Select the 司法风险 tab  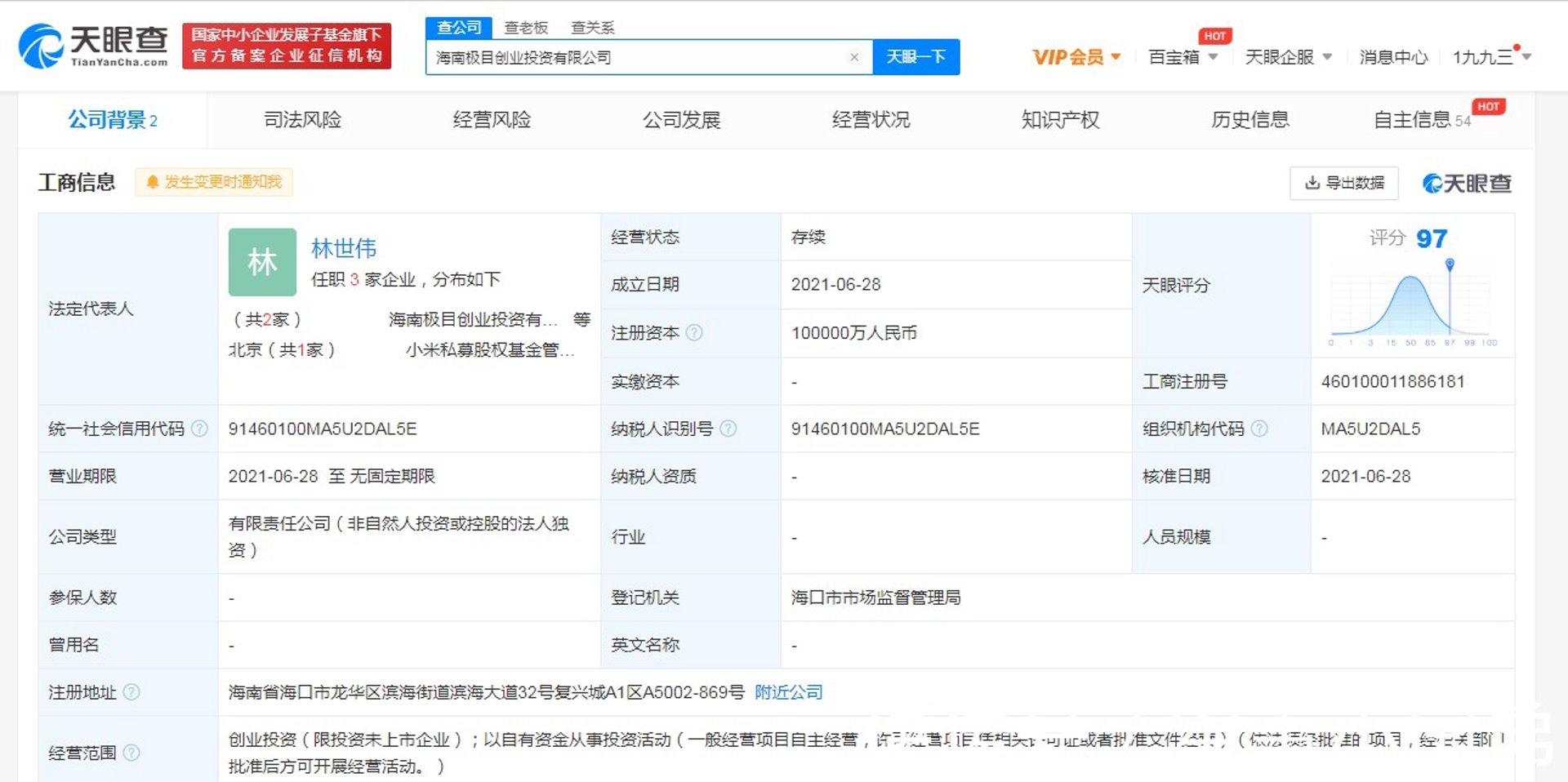coord(302,120)
